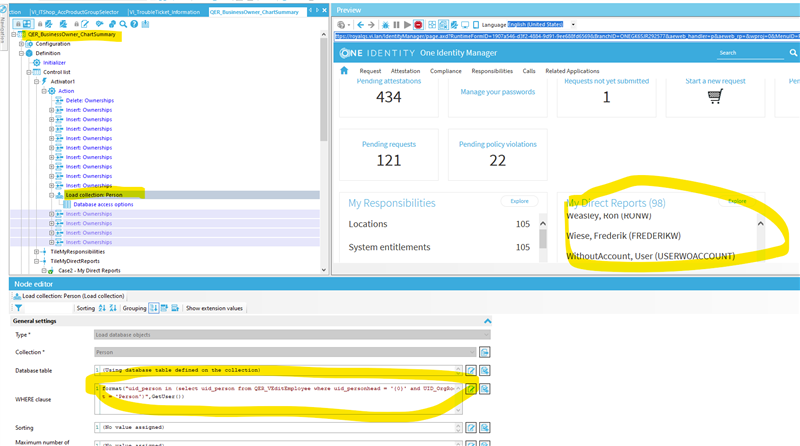Click the Preview back arrow
The image size is (800, 446).
[361, 24]
